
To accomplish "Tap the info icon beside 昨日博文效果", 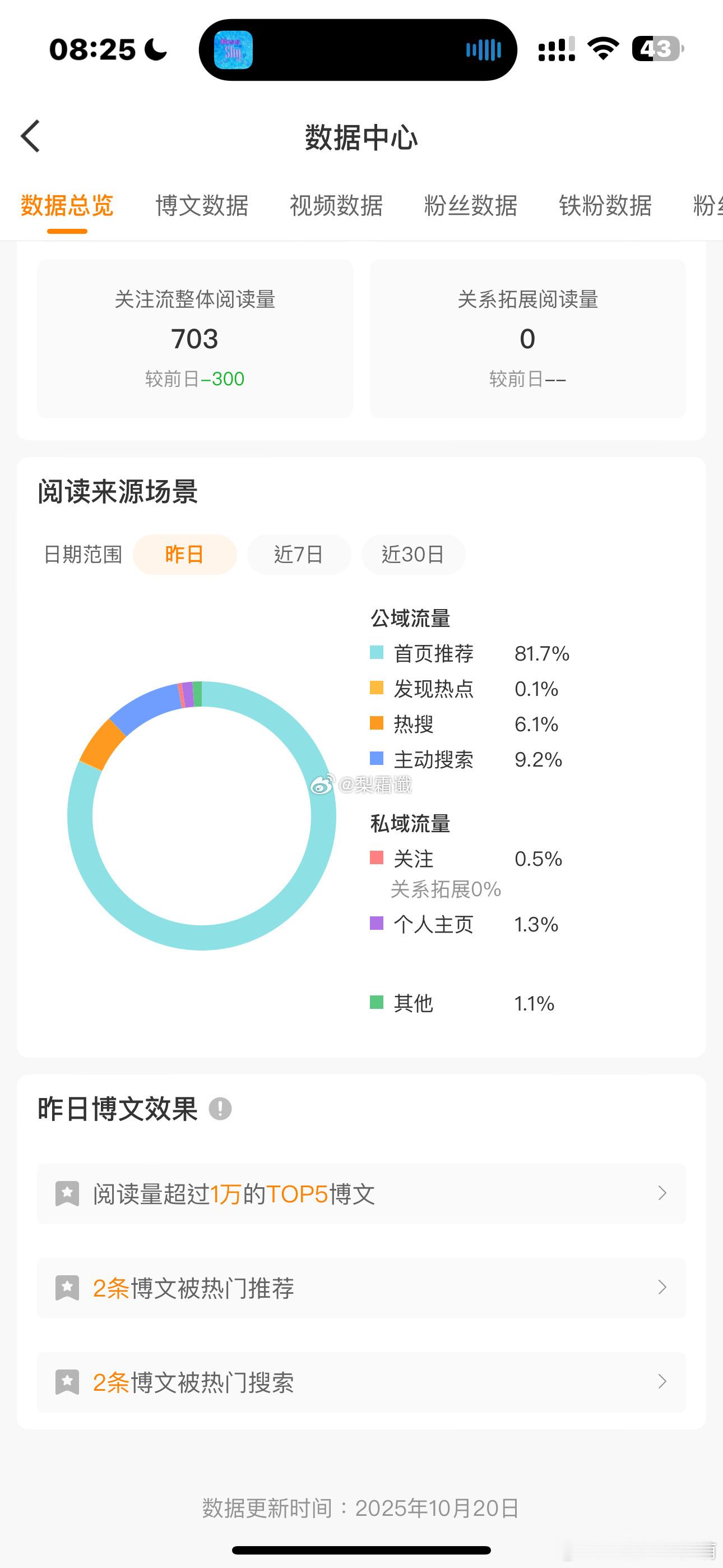I will click(220, 1109).
